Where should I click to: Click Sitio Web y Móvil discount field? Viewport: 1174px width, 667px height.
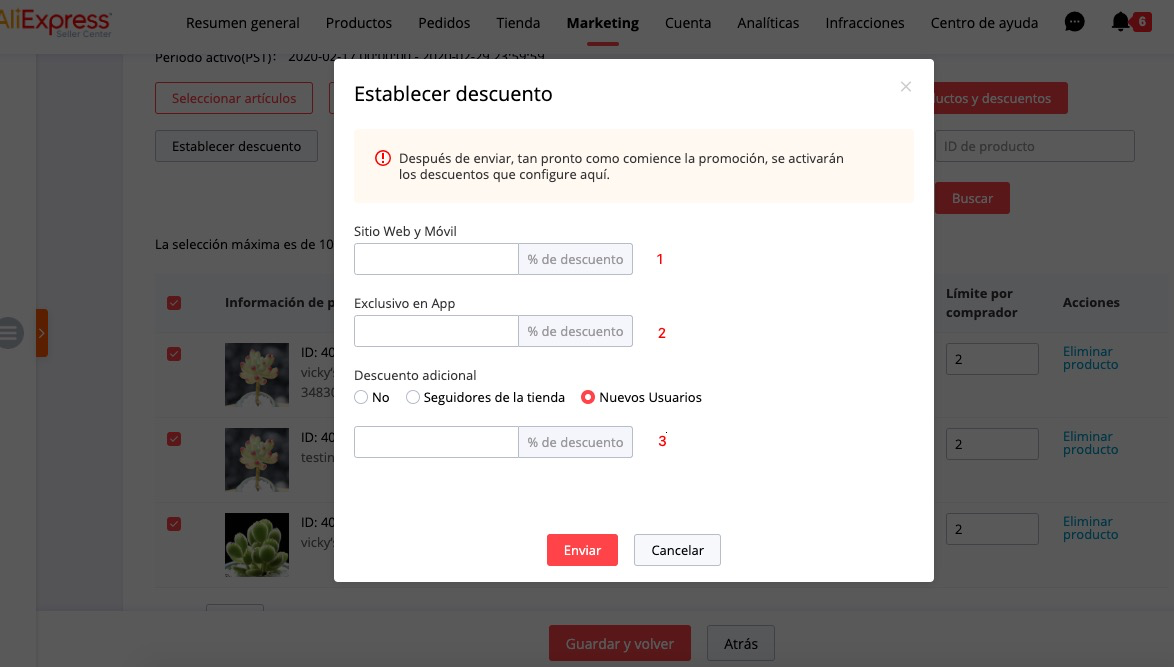[x=436, y=259]
